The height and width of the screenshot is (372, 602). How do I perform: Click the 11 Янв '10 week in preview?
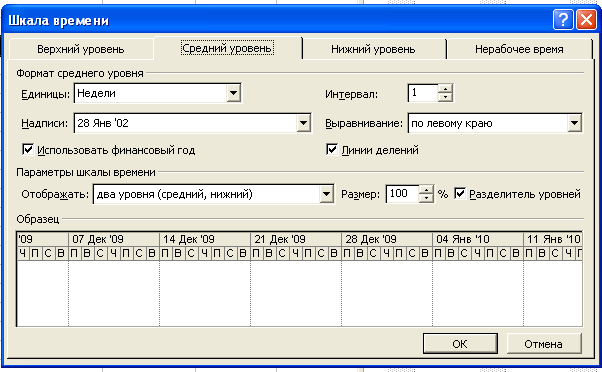point(553,240)
